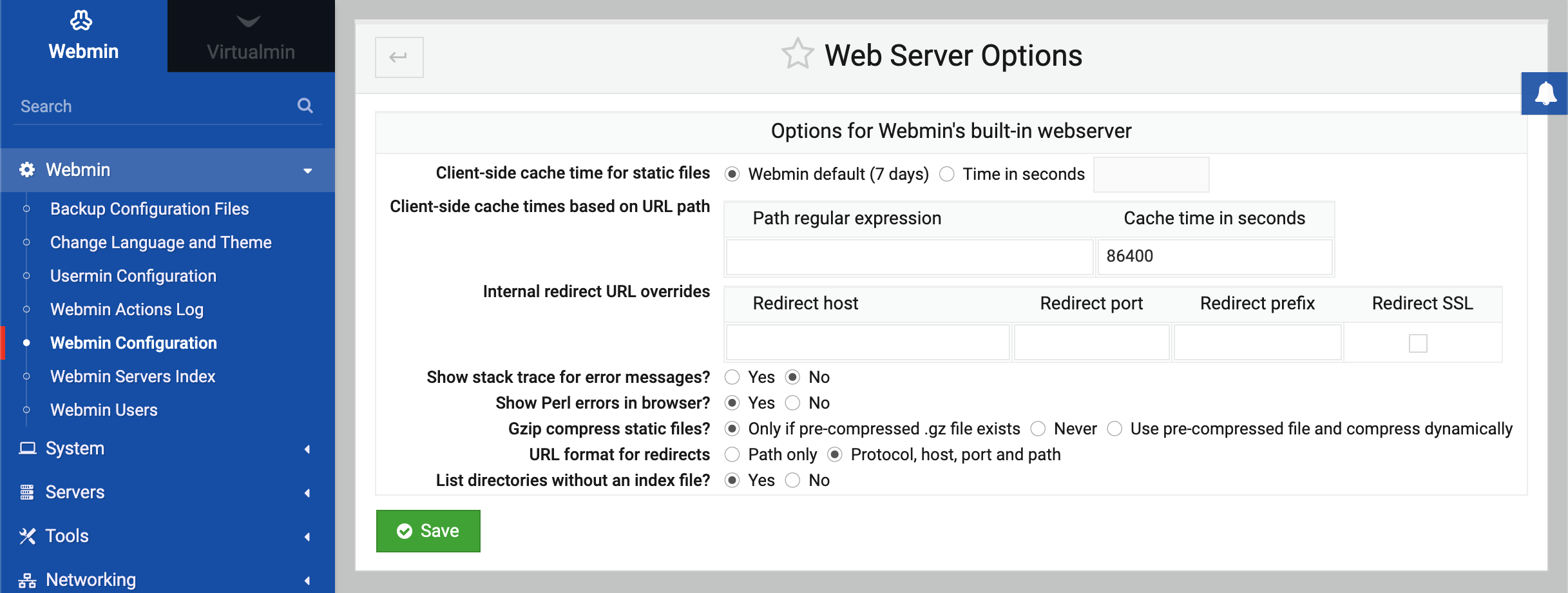Click the Cache time in seconds field
Image resolution: width=1568 pixels, height=593 pixels.
point(1215,256)
